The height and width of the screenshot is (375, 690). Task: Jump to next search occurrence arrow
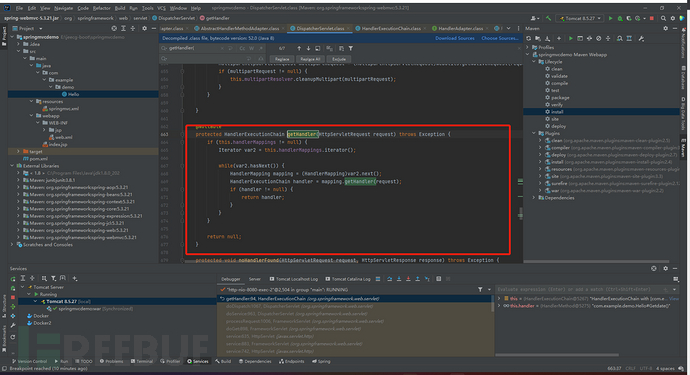pyautogui.click(x=308, y=48)
